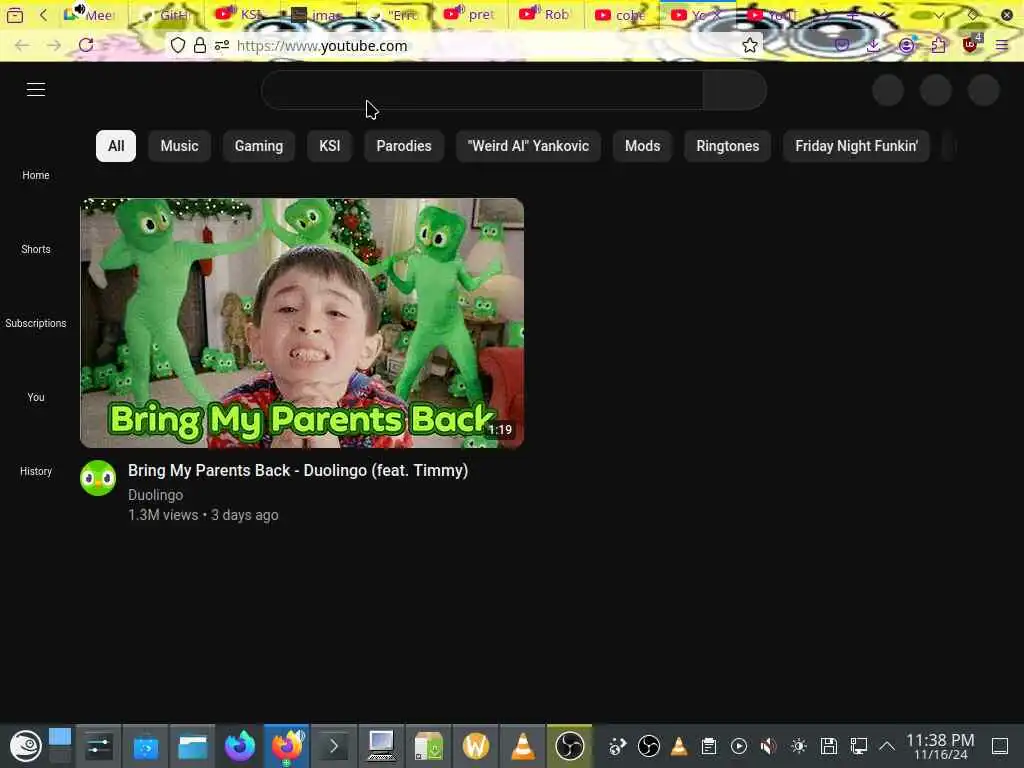This screenshot has width=1024, height=768.
Task: Filter feed by Parodies chip
Action: coord(404,146)
